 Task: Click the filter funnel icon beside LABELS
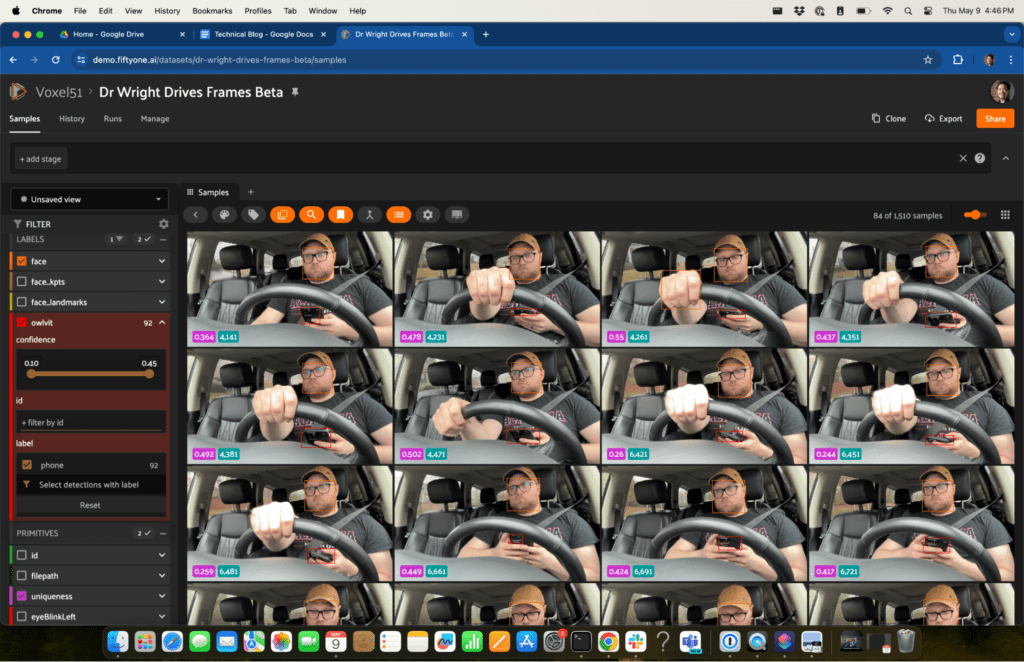coord(116,240)
